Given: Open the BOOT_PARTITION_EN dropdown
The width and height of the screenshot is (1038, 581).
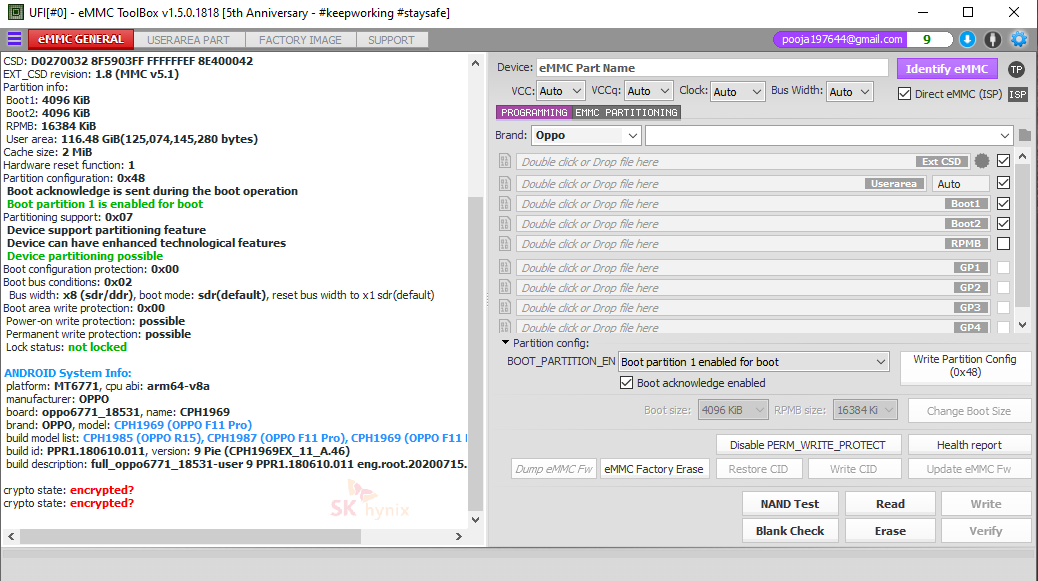Looking at the screenshot, I should coord(753,362).
